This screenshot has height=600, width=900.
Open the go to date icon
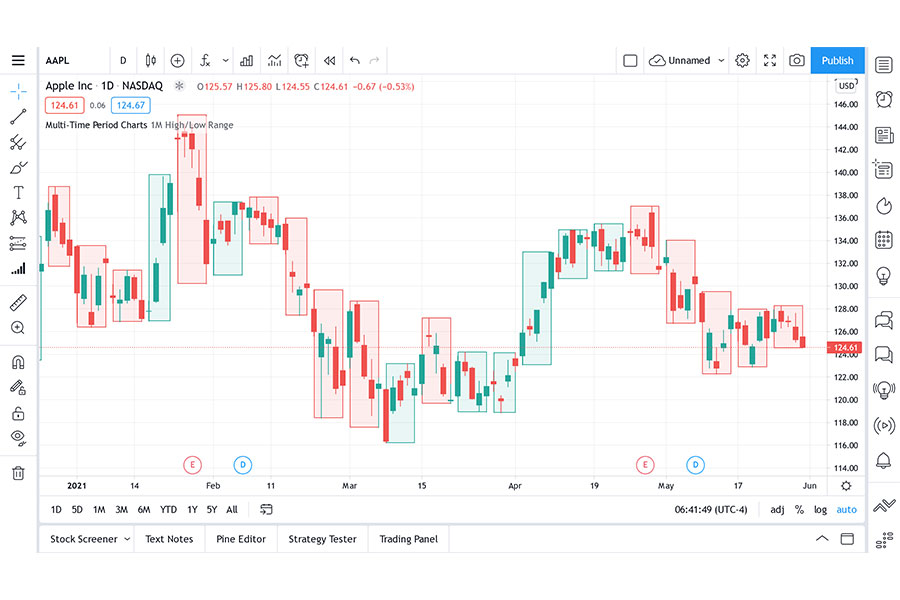(x=266, y=509)
